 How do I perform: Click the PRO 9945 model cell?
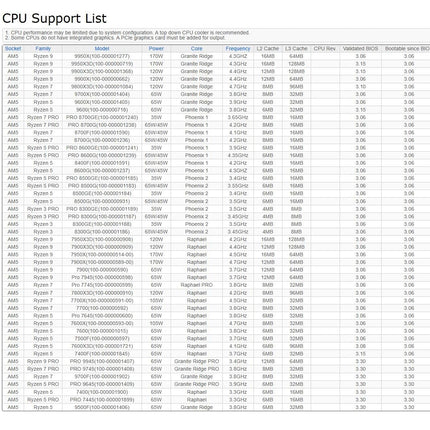click(x=102, y=361)
